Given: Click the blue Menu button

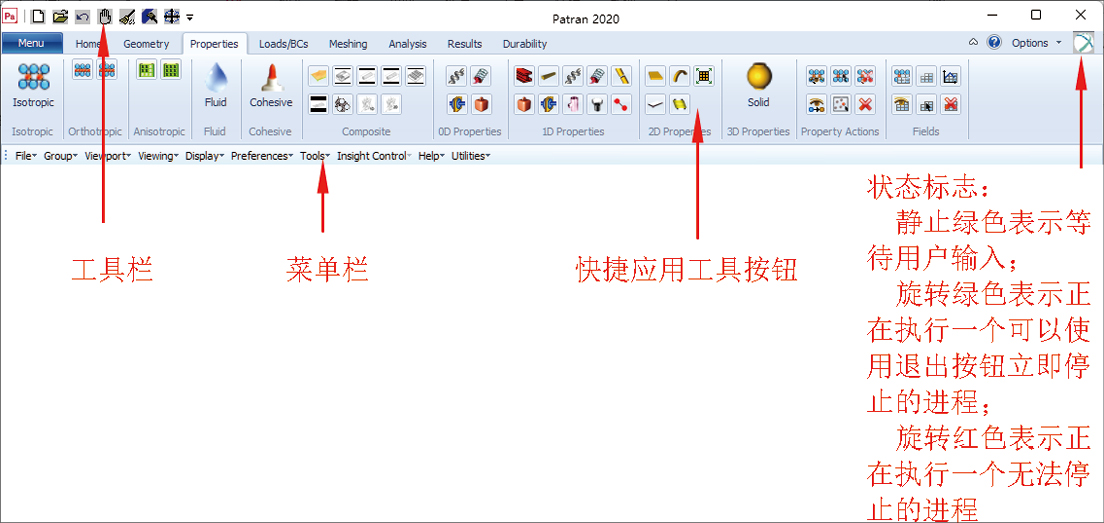Looking at the screenshot, I should 32,43.
